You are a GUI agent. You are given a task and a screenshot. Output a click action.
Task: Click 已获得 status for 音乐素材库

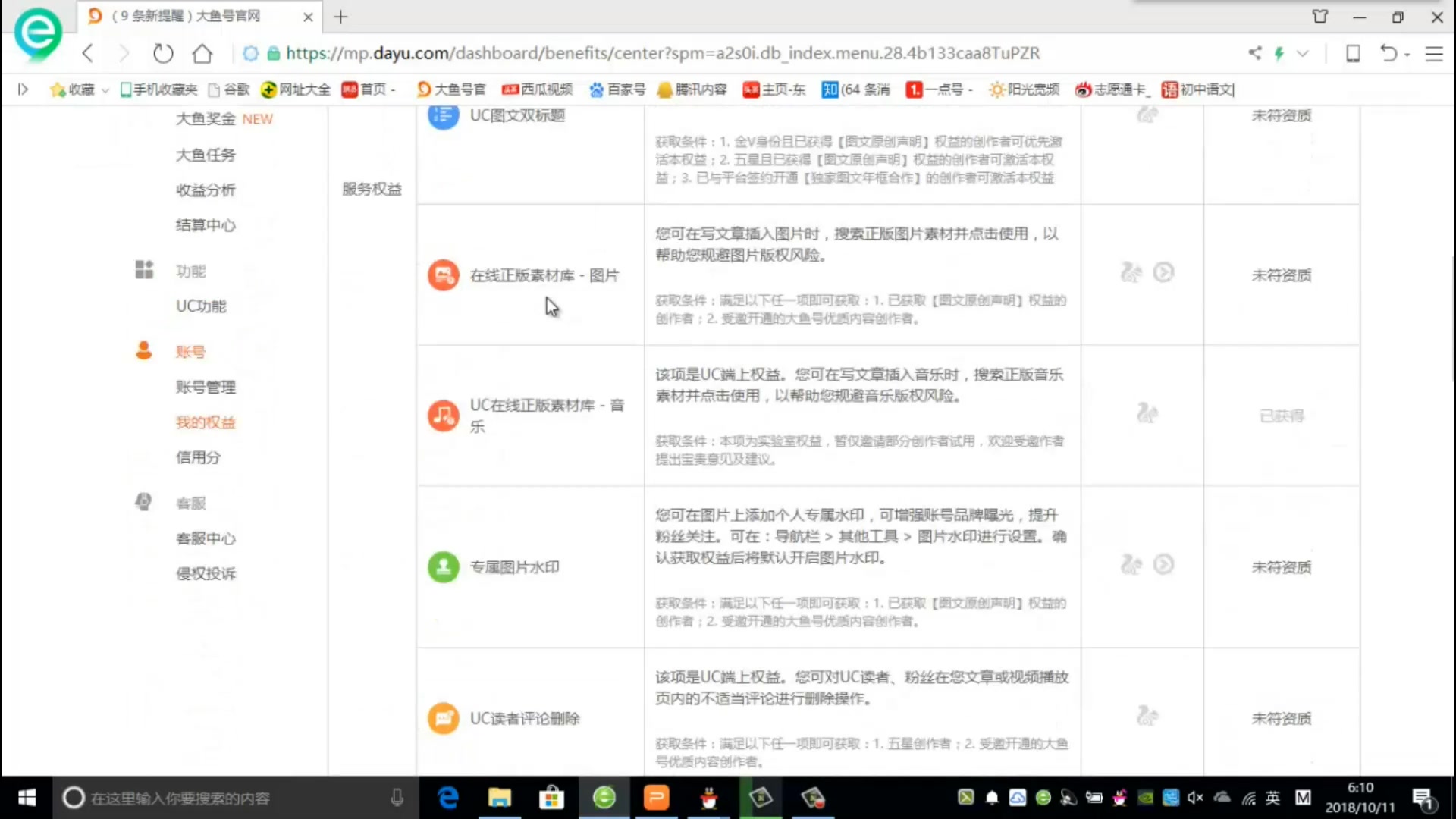(1282, 416)
